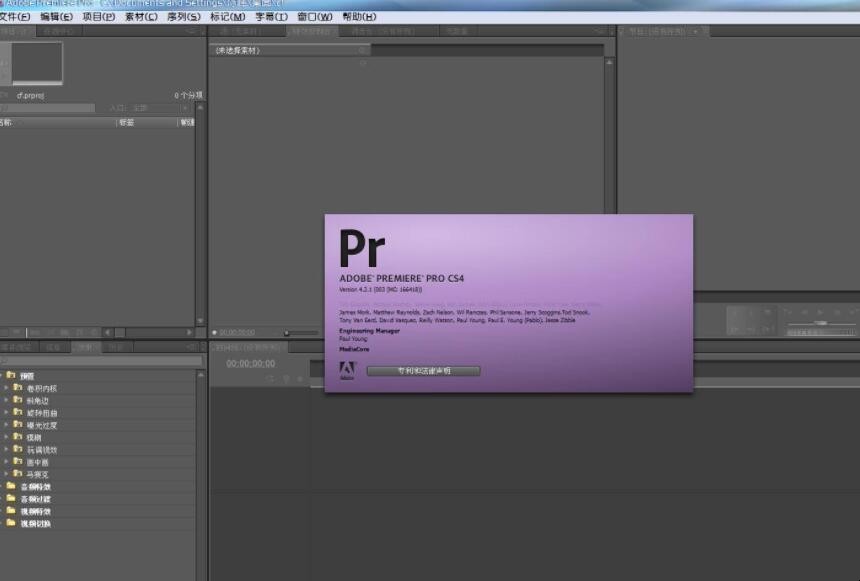Image resolution: width=860 pixels, height=581 pixels.
Task: Click the source monitor timecode 00:00:00:00
Action: [237, 332]
